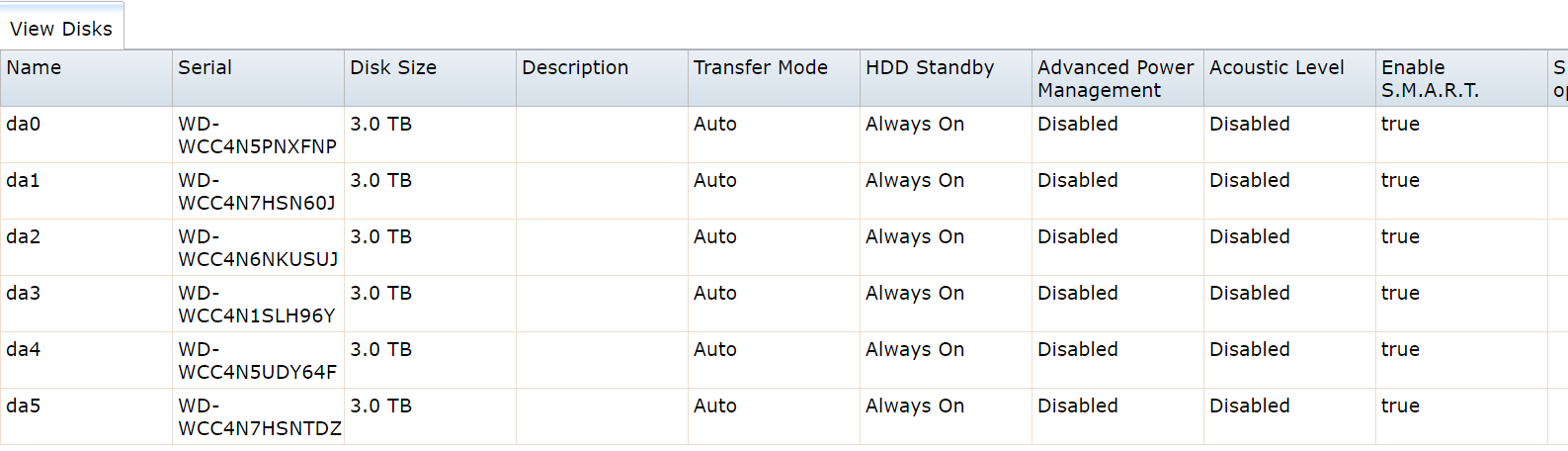The width and height of the screenshot is (1568, 451).
Task: Switch to the View Disks tab
Action: (61, 29)
